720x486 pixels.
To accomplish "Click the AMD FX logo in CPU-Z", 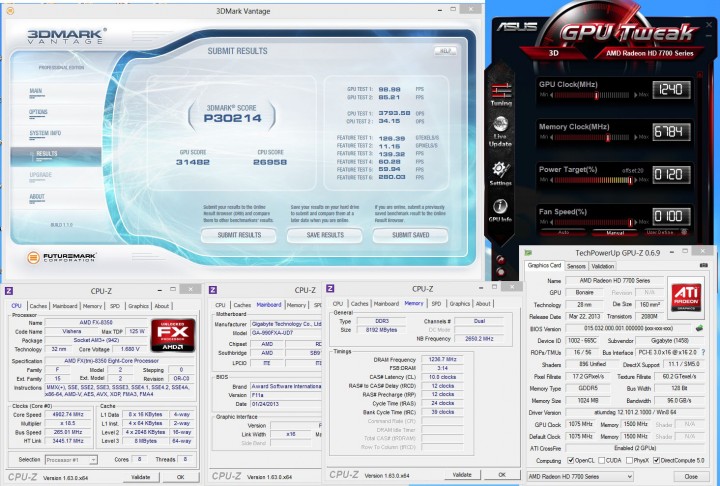I will (x=173, y=335).
